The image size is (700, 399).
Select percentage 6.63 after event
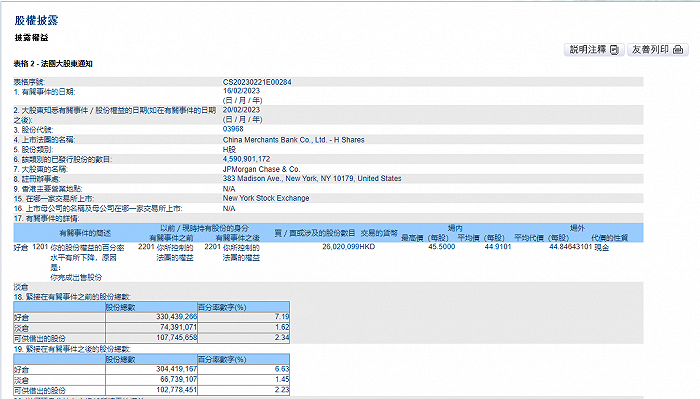(x=282, y=369)
